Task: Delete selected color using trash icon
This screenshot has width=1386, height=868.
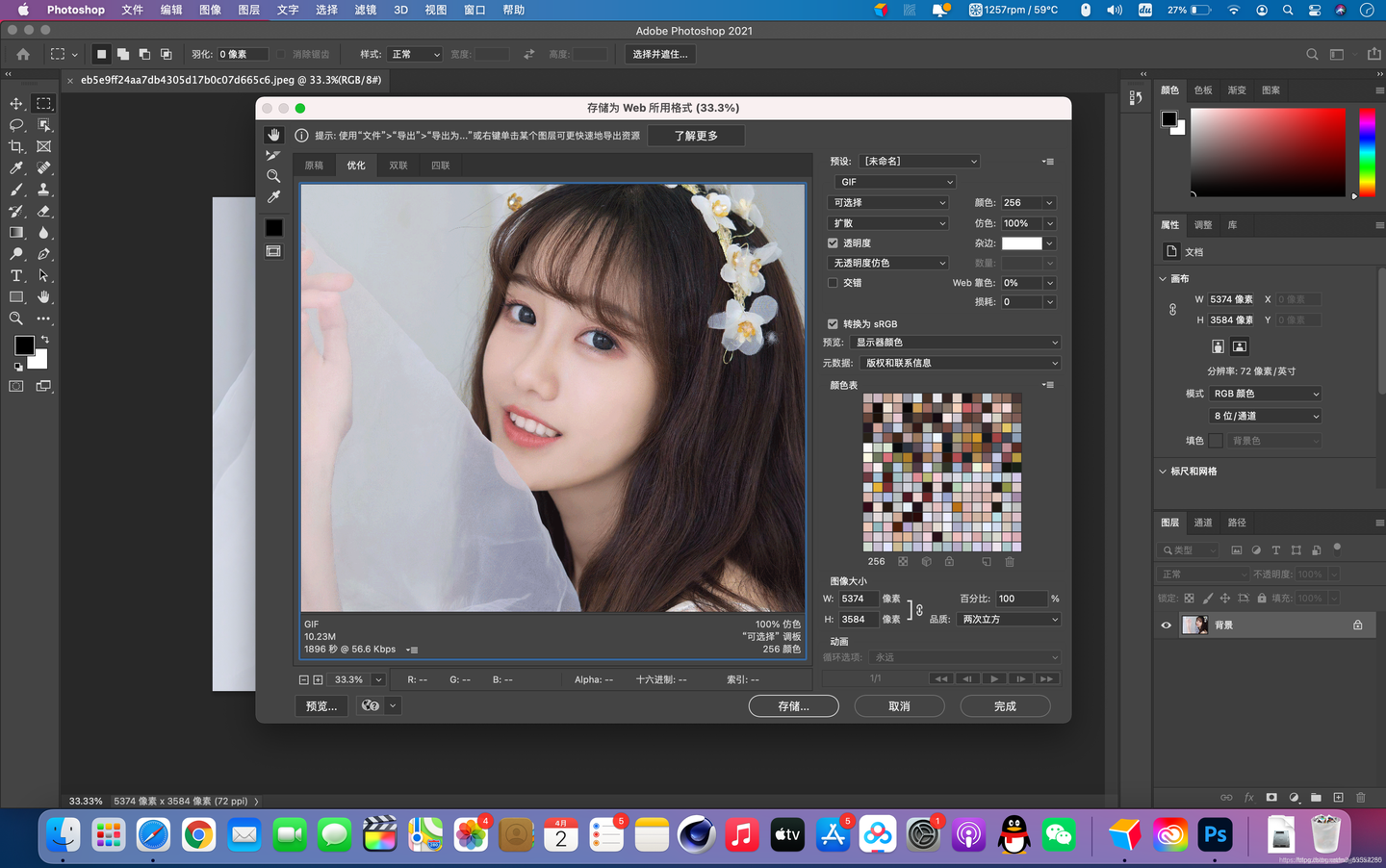Action: click(x=1010, y=561)
